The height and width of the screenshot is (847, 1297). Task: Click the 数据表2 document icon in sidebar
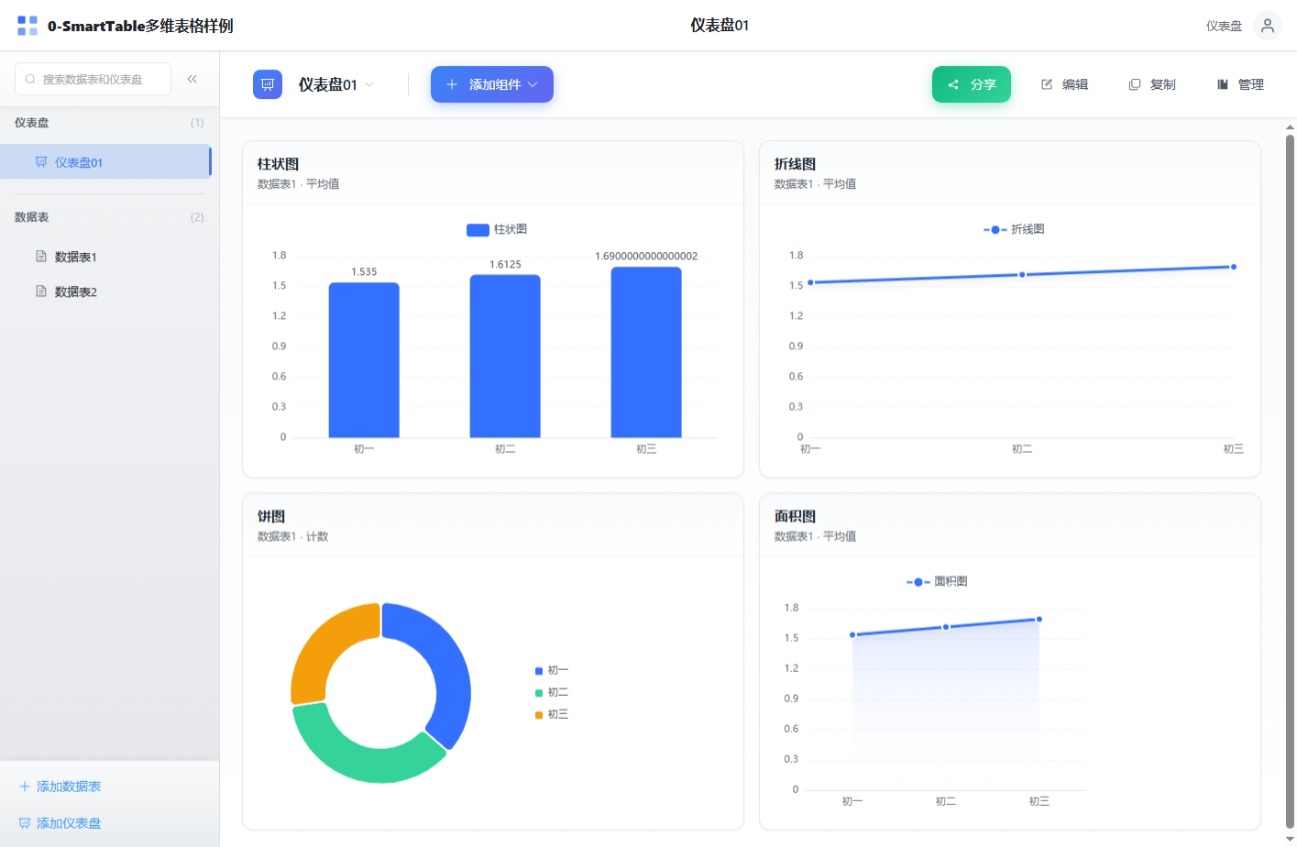point(41,292)
